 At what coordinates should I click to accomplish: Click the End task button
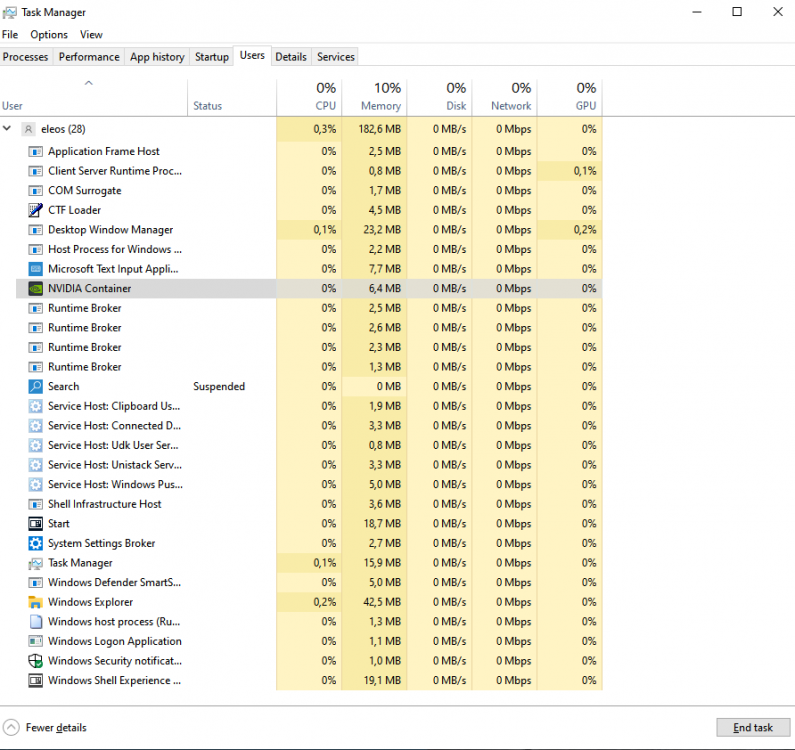tap(753, 727)
